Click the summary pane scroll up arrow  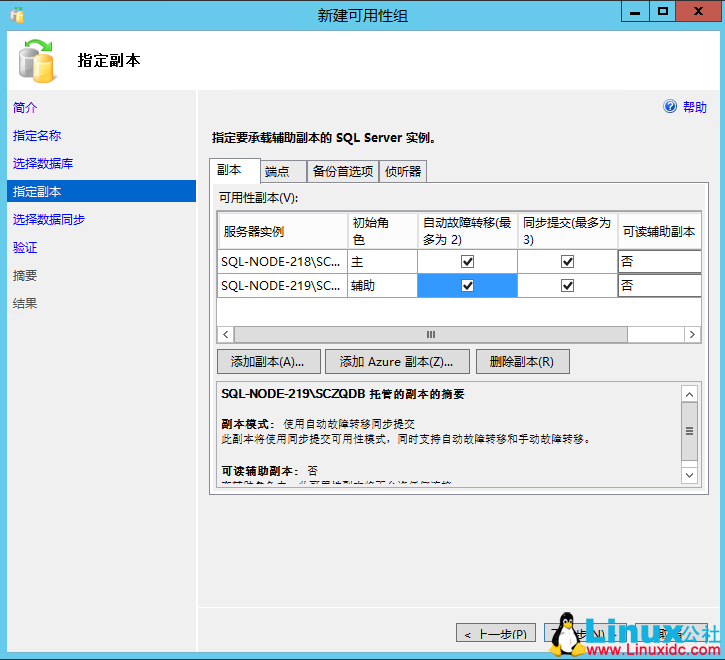click(689, 395)
